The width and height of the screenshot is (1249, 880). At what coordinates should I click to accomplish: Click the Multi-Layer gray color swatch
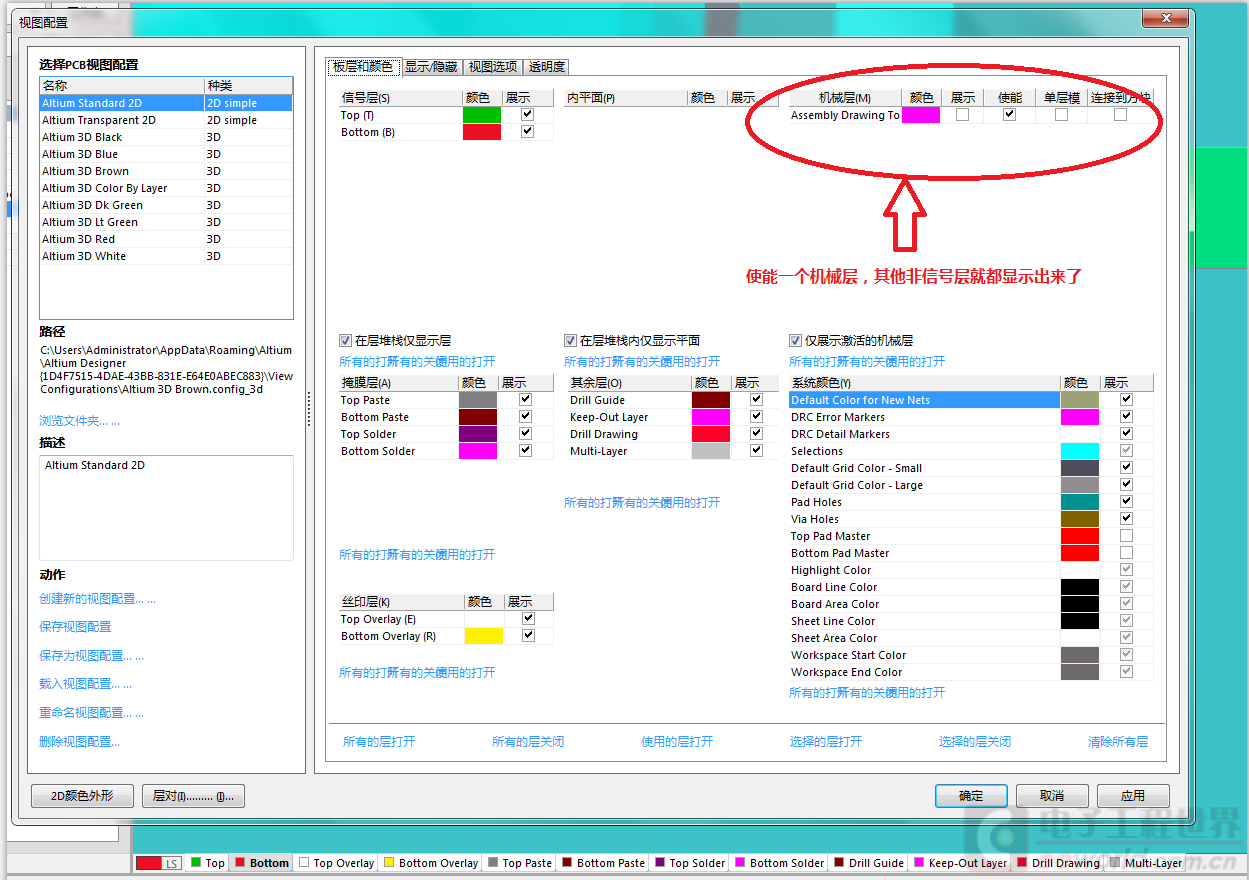pyautogui.click(x=711, y=451)
